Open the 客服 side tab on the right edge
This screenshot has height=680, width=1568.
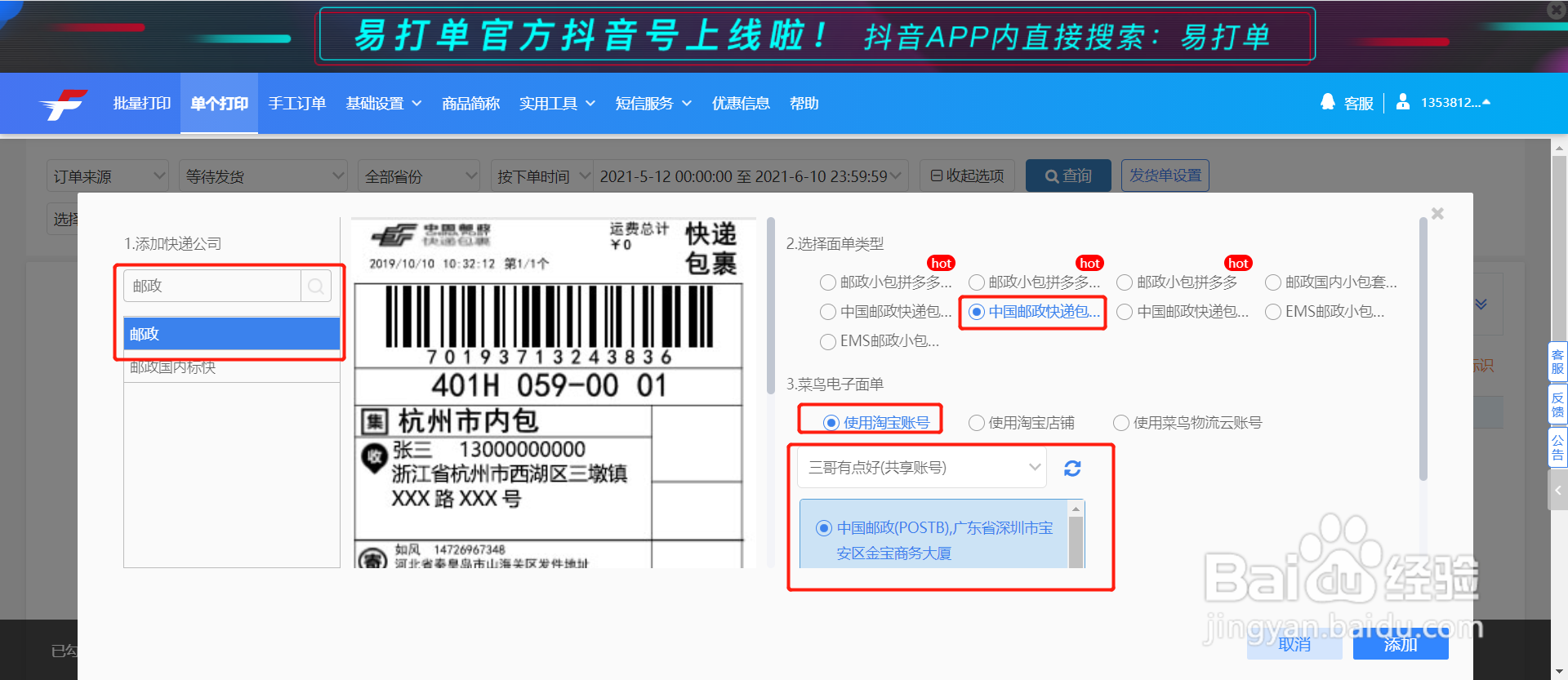coord(1557,361)
